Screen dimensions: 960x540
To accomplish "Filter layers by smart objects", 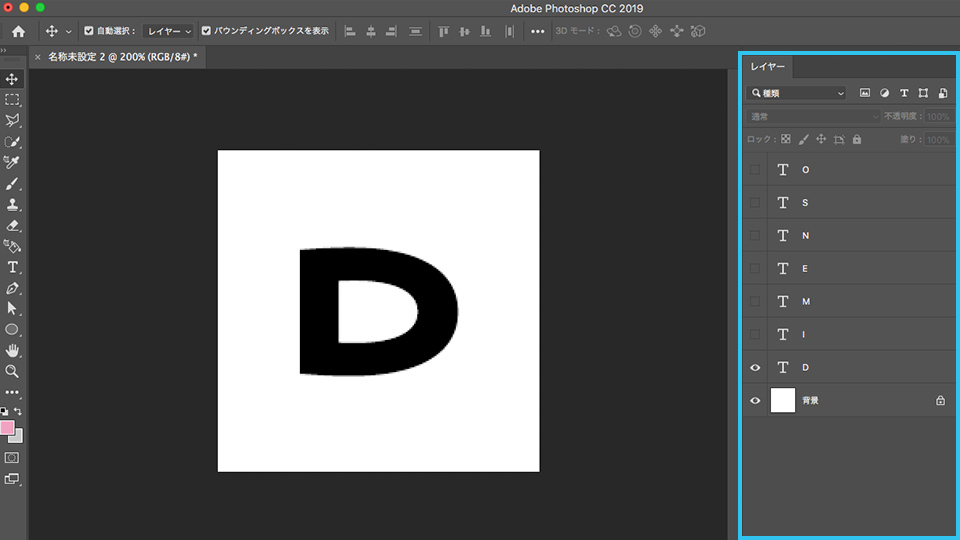I will pos(943,93).
